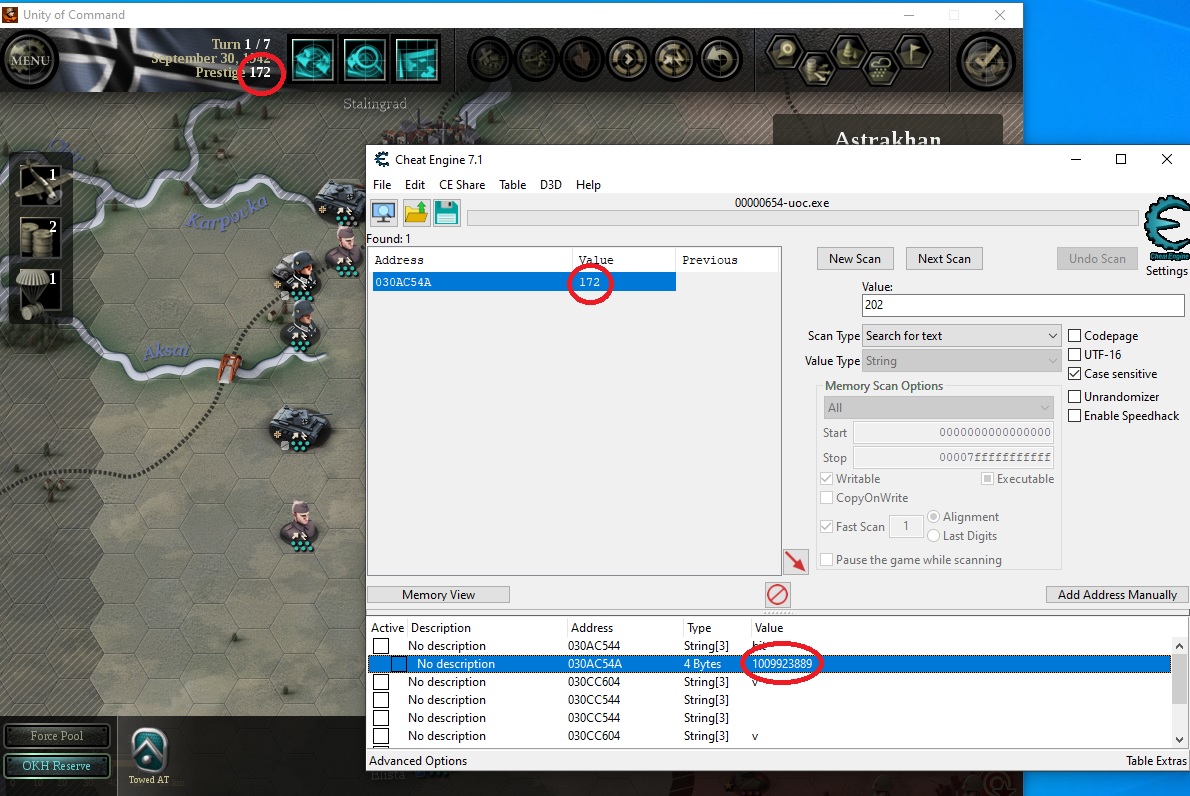The image size is (1190, 796).
Task: Click the red arrow add-to-address-list icon
Action: 795,561
